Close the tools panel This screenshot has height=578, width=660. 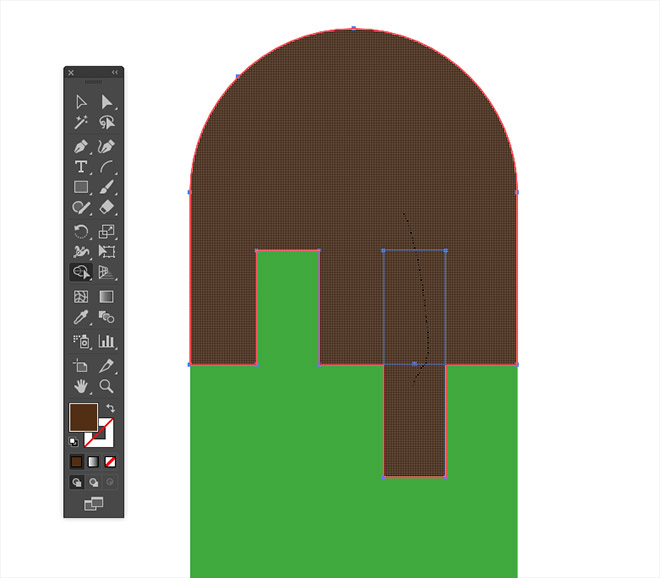pos(71,72)
